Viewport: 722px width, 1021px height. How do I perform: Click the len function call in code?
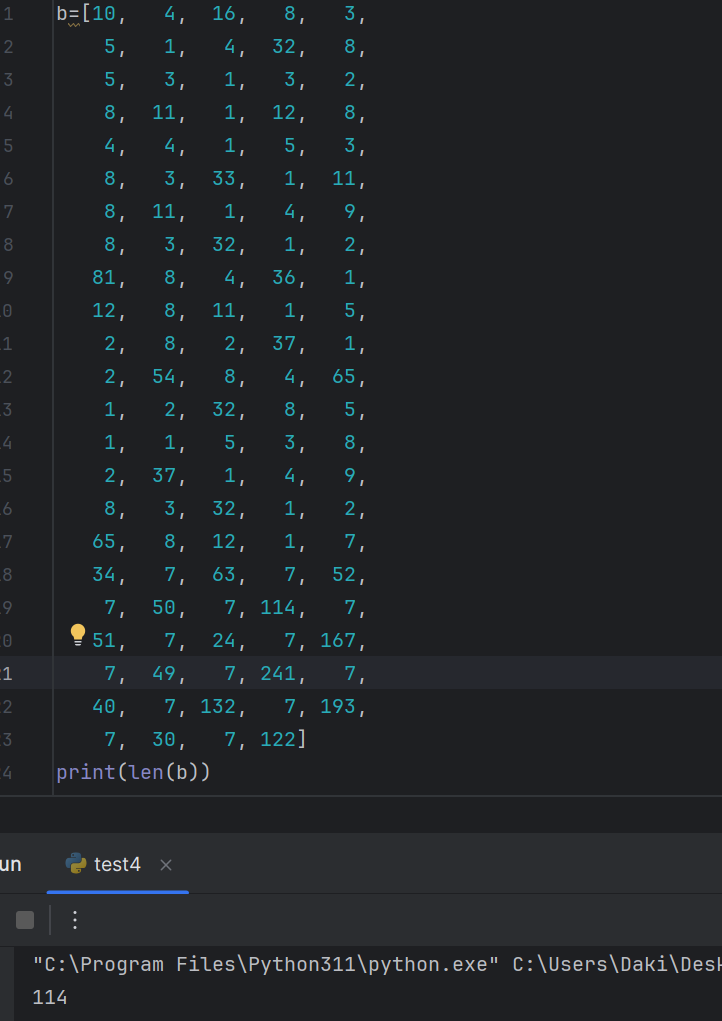pos(146,773)
